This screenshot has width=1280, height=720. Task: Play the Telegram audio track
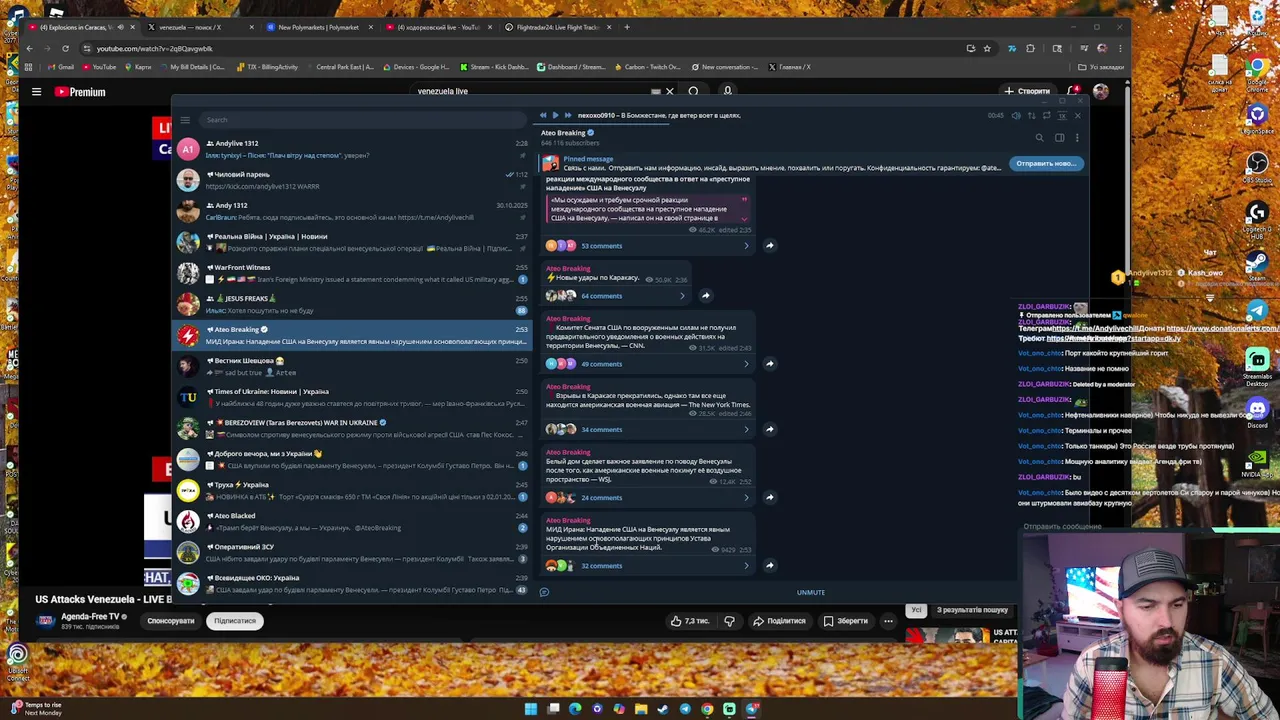pos(555,115)
